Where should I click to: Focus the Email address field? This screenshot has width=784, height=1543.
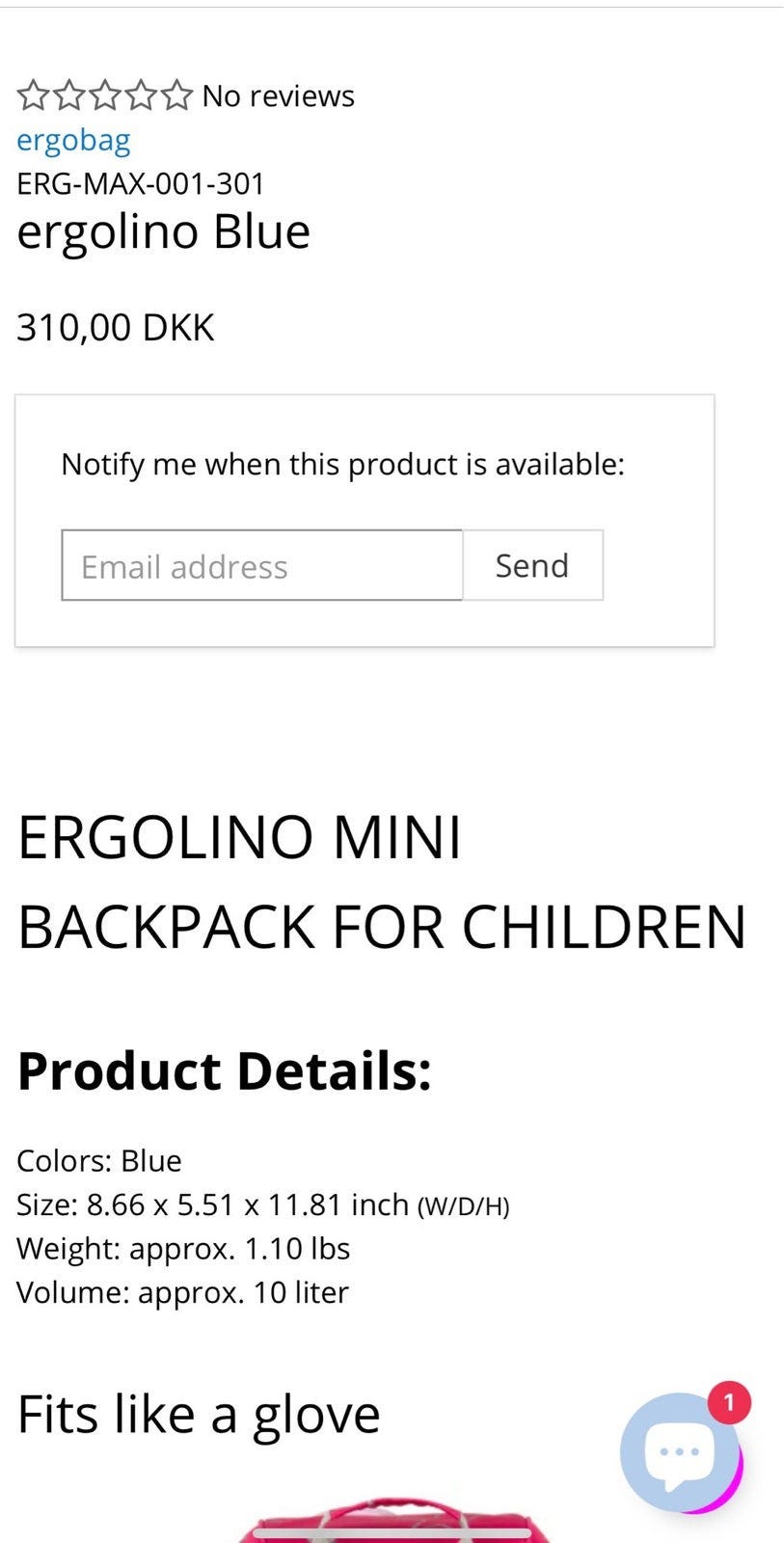click(x=262, y=566)
